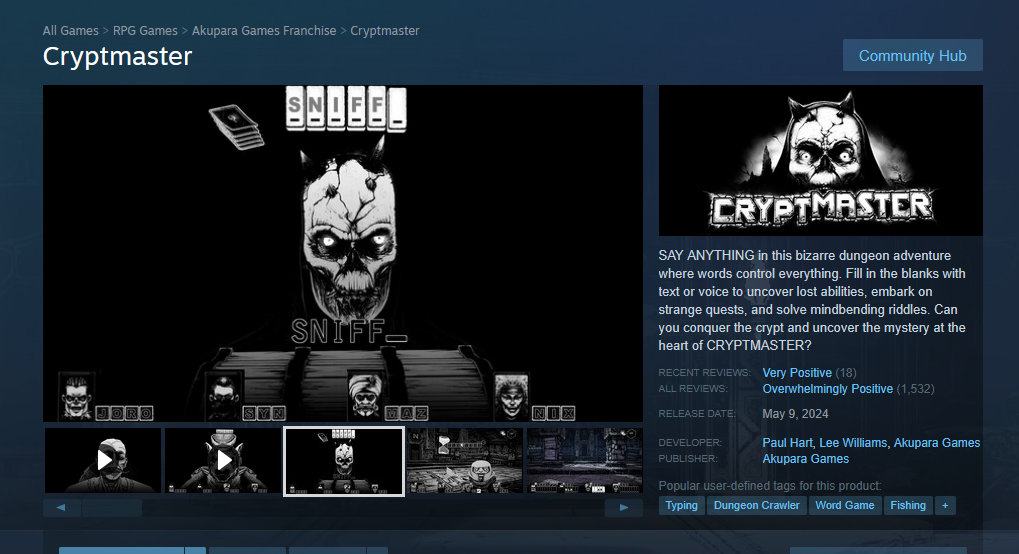Click the game description paragraph
Viewport: 1019px width, 554px height.
click(812, 300)
